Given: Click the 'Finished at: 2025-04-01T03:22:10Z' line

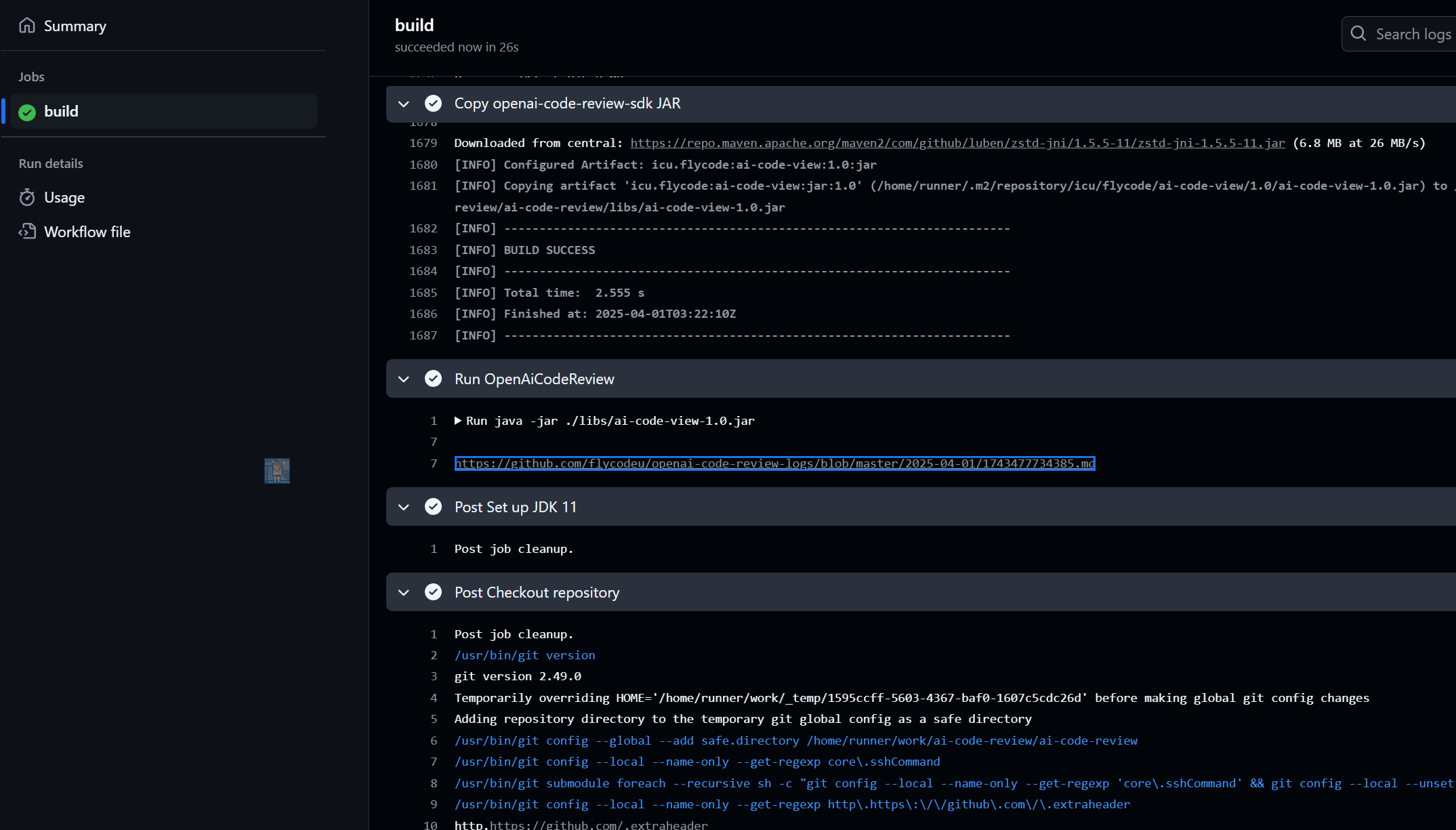Looking at the screenshot, I should click(595, 314).
